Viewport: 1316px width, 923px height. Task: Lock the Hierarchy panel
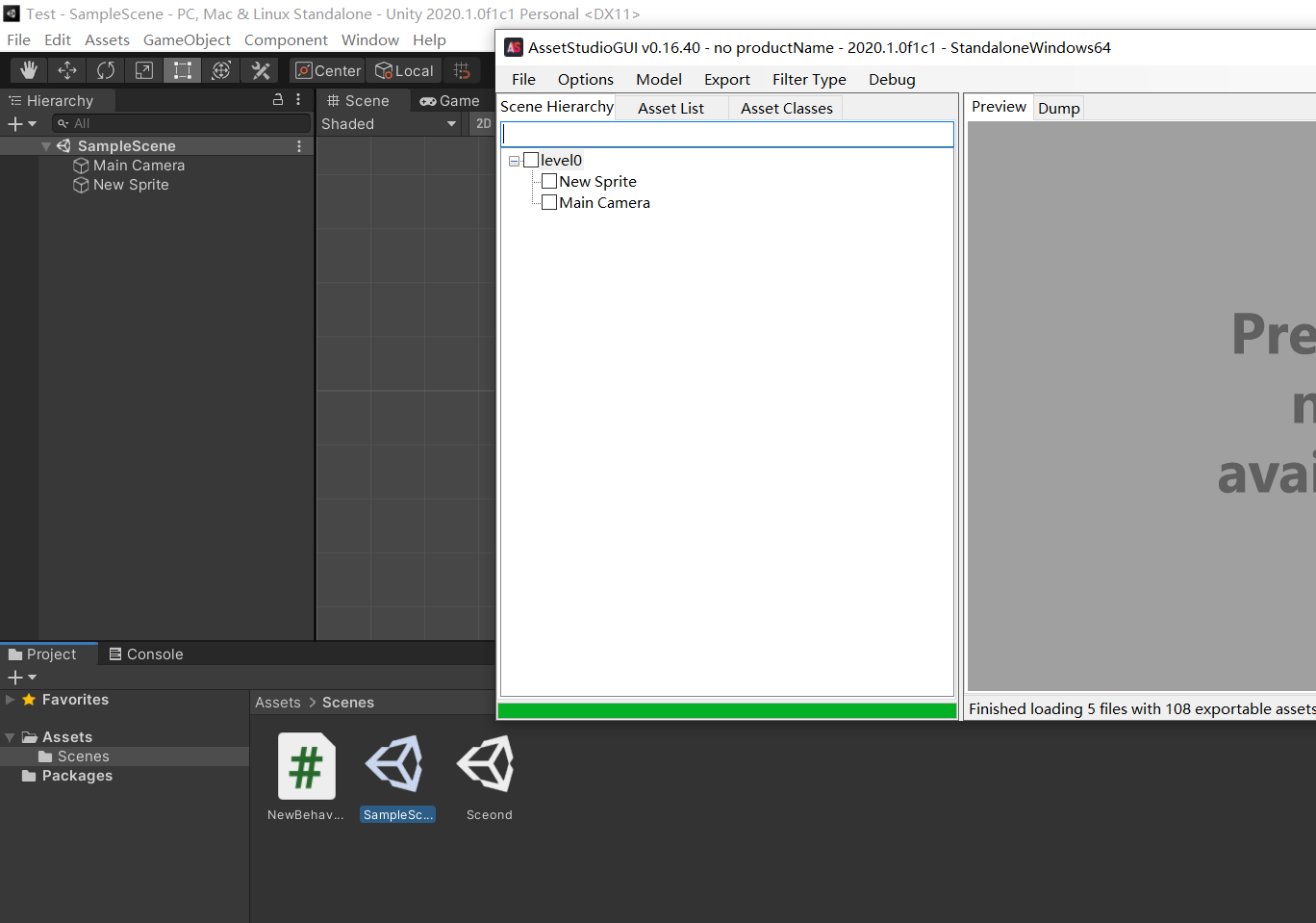tap(278, 99)
